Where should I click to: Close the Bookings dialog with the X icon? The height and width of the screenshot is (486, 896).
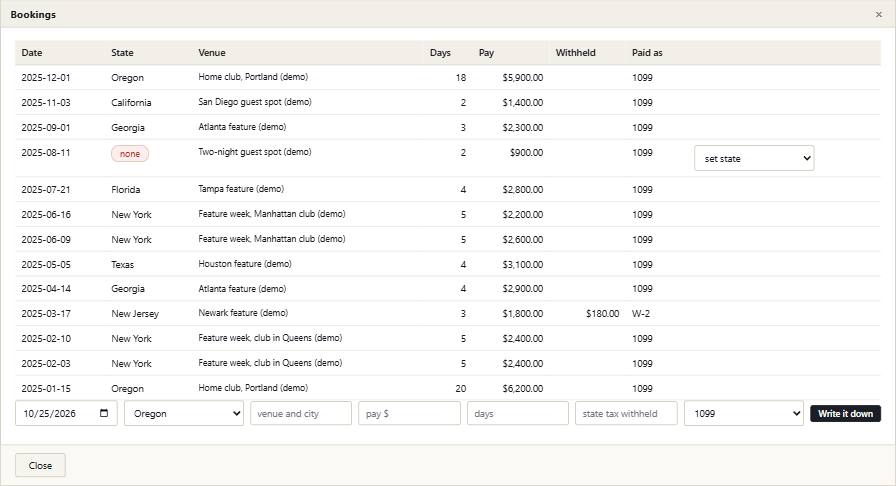coord(878,14)
